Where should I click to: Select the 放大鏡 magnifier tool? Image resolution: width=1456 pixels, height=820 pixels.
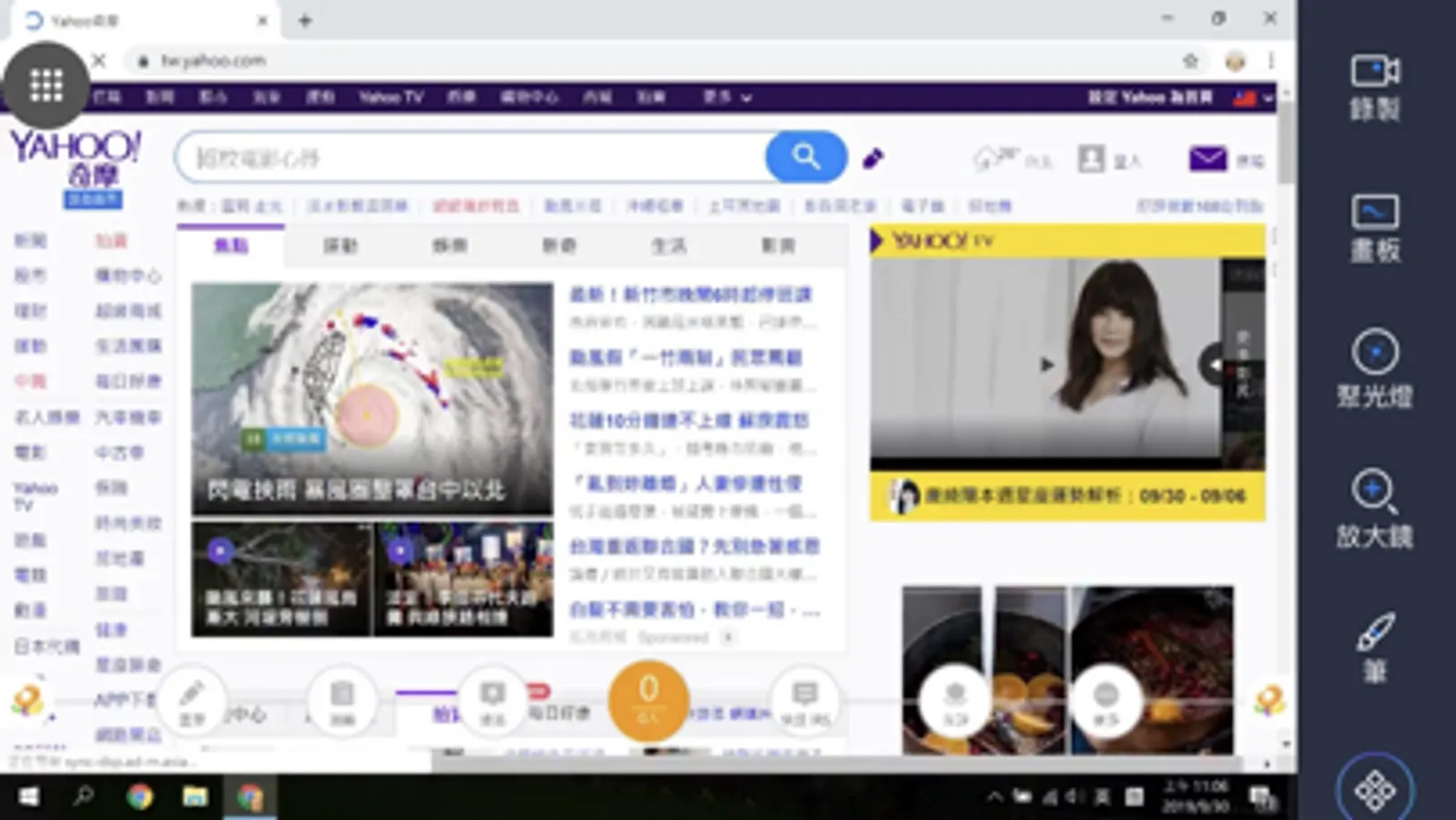(x=1374, y=508)
